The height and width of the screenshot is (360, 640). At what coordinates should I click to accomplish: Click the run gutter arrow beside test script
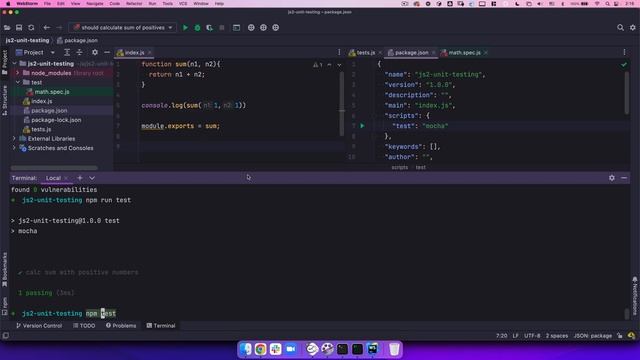(362, 126)
